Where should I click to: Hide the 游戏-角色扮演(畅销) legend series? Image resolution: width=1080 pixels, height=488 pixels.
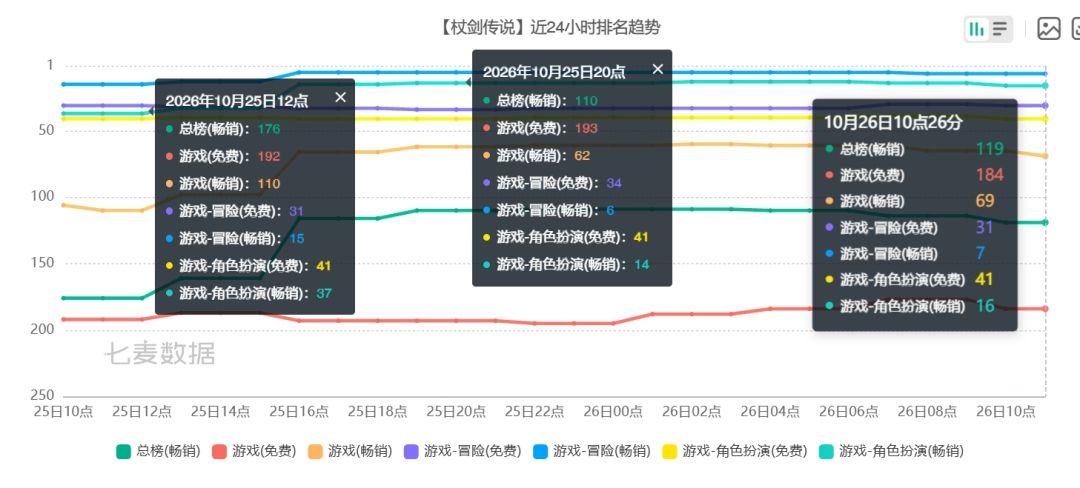pyautogui.click(x=891, y=452)
